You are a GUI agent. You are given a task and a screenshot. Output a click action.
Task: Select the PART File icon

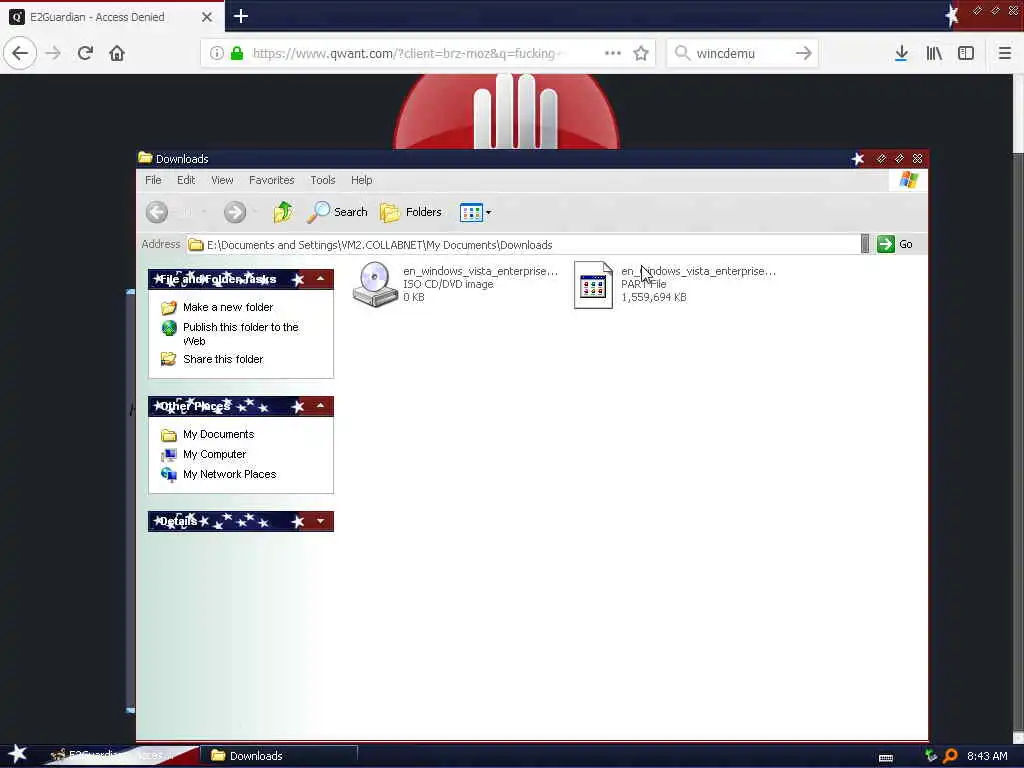tap(593, 285)
